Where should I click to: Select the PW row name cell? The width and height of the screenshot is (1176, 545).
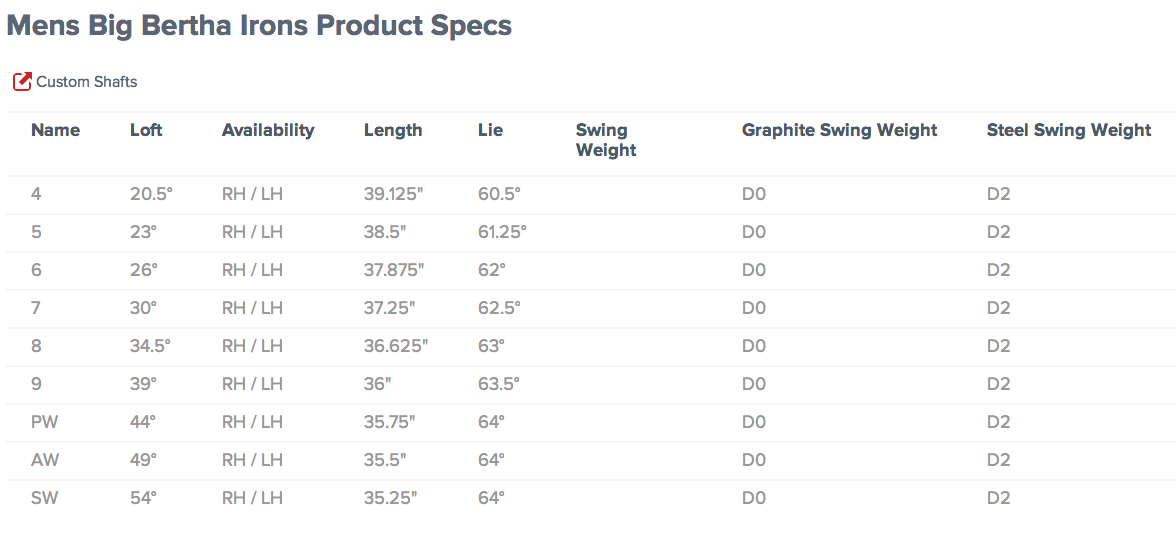[45, 422]
